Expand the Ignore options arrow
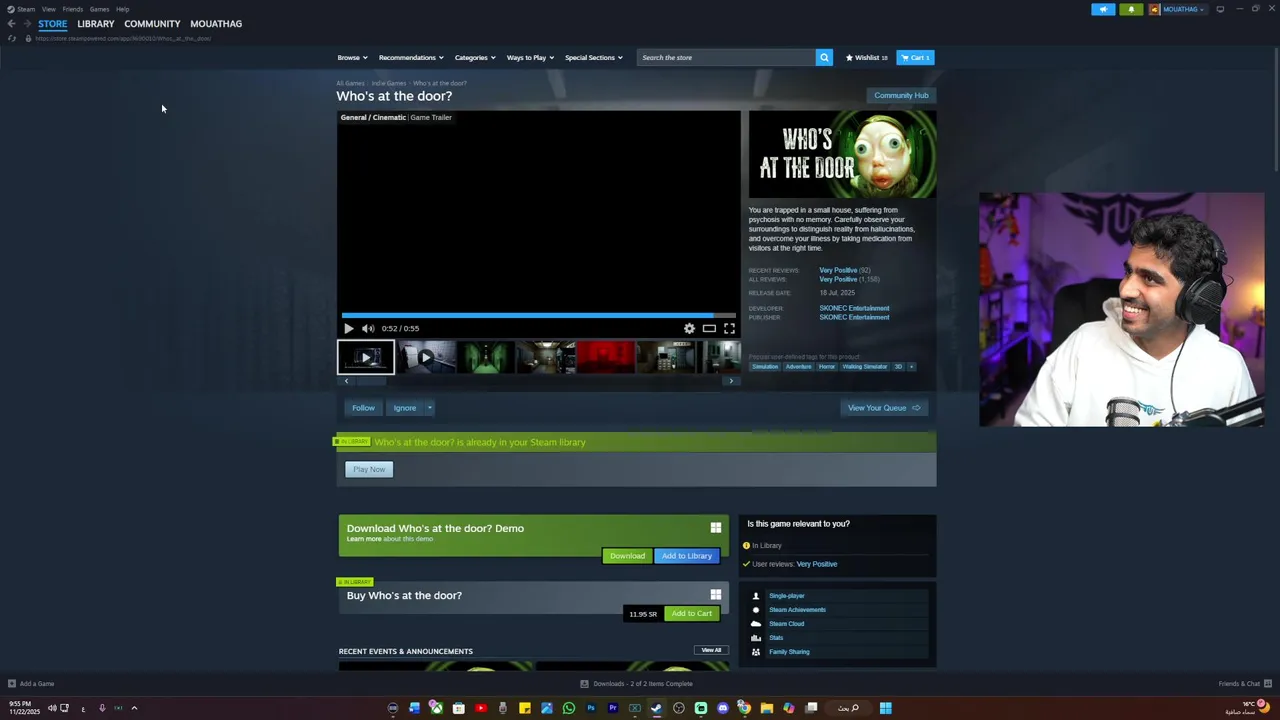1280x720 pixels. (x=429, y=408)
